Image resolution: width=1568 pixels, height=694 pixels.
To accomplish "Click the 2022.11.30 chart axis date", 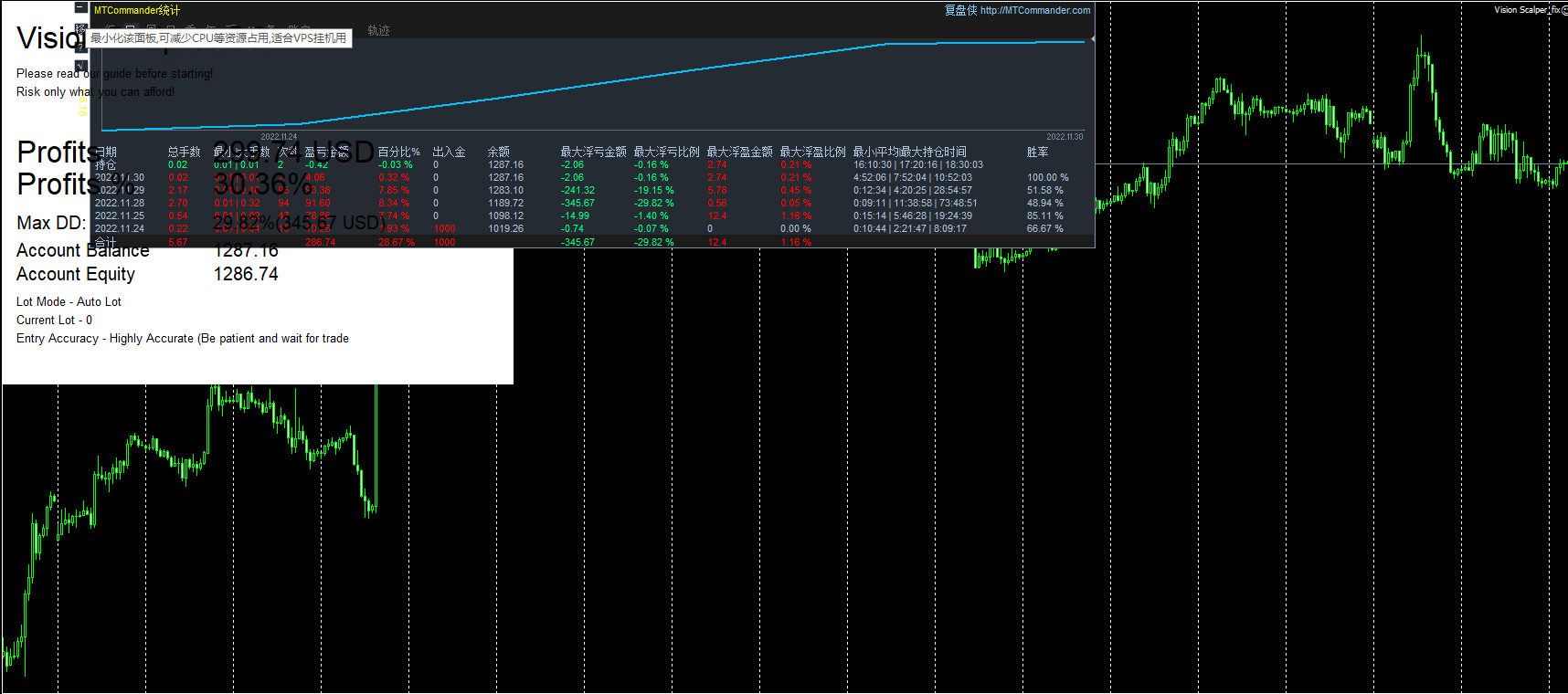I will 1065,137.
